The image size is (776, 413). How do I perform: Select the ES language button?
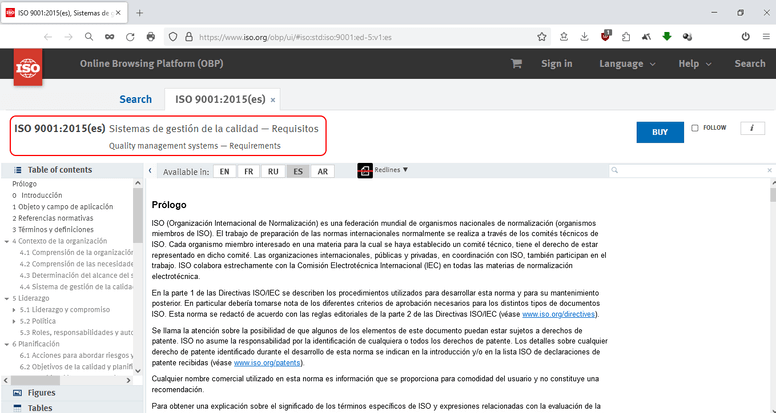point(298,172)
